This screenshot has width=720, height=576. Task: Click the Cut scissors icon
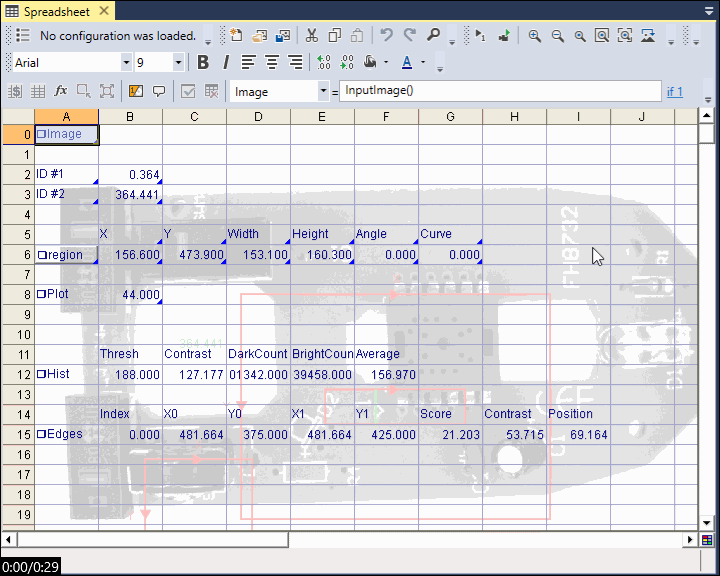pyautogui.click(x=311, y=35)
